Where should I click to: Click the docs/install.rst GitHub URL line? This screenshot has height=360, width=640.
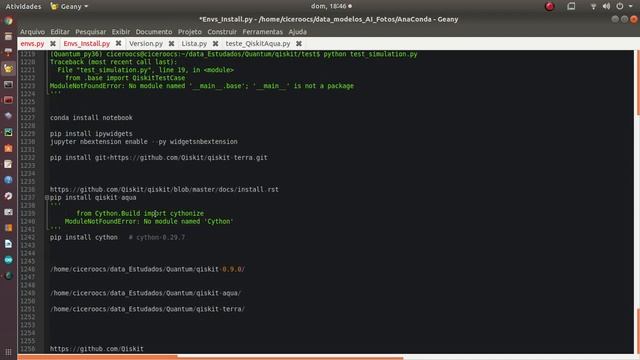click(x=164, y=189)
